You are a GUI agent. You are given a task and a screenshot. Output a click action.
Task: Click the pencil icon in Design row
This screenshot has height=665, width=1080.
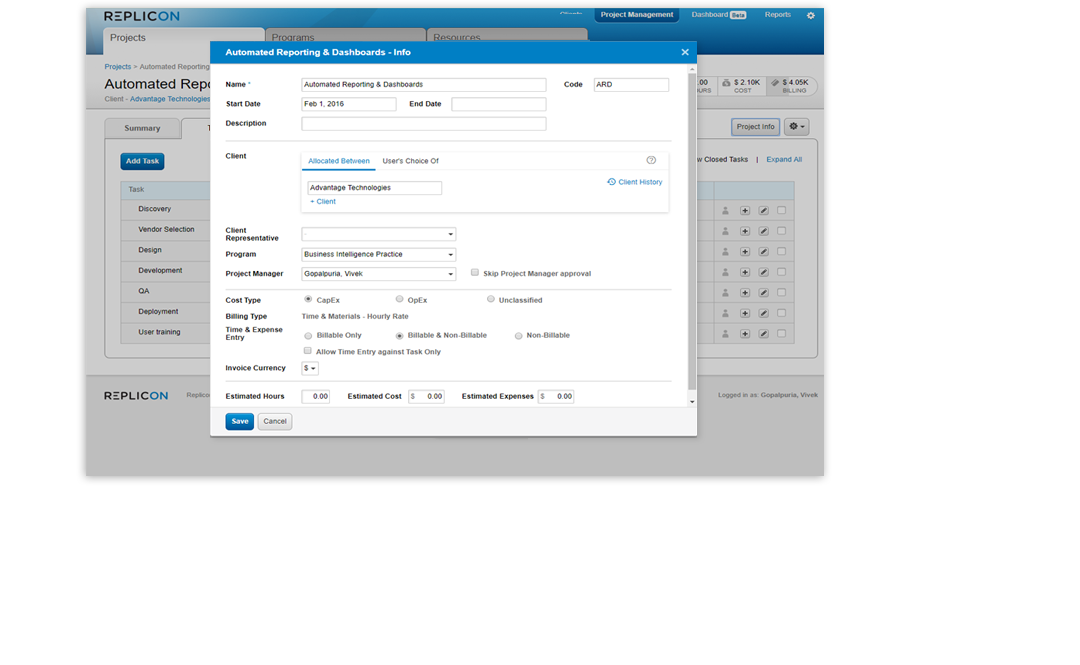(x=763, y=252)
